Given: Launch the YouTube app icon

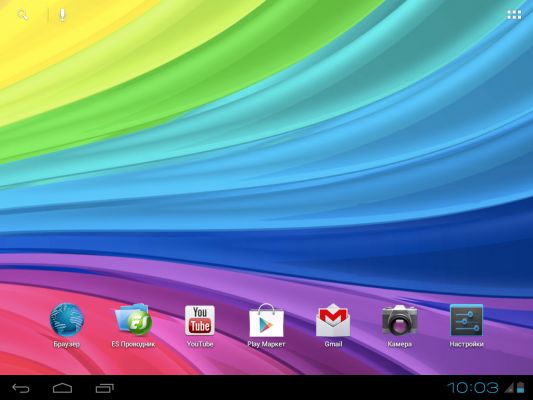Looking at the screenshot, I should coord(200,320).
